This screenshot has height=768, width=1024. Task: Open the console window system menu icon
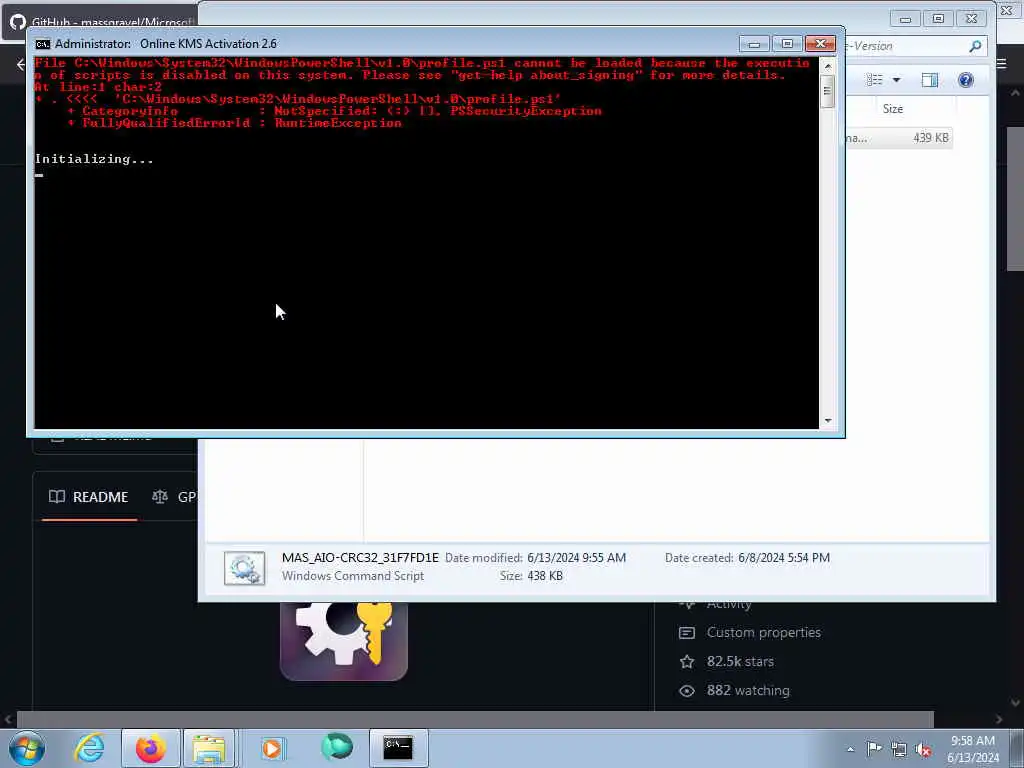pos(42,44)
